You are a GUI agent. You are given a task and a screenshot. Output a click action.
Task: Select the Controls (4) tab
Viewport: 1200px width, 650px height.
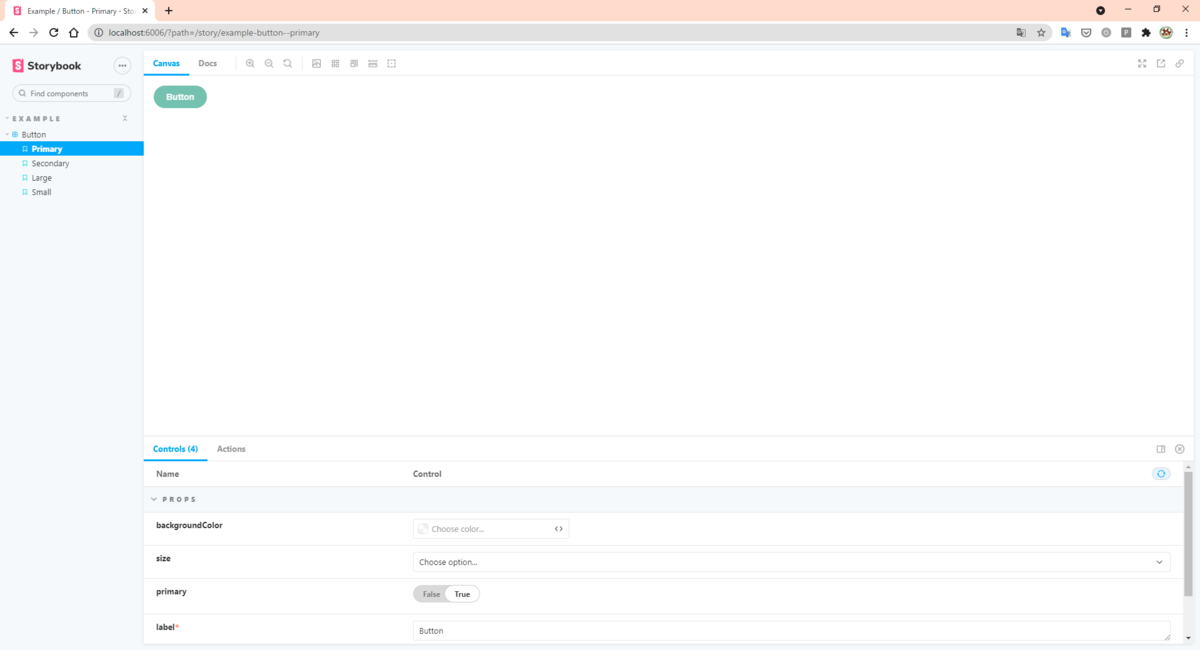coord(175,449)
